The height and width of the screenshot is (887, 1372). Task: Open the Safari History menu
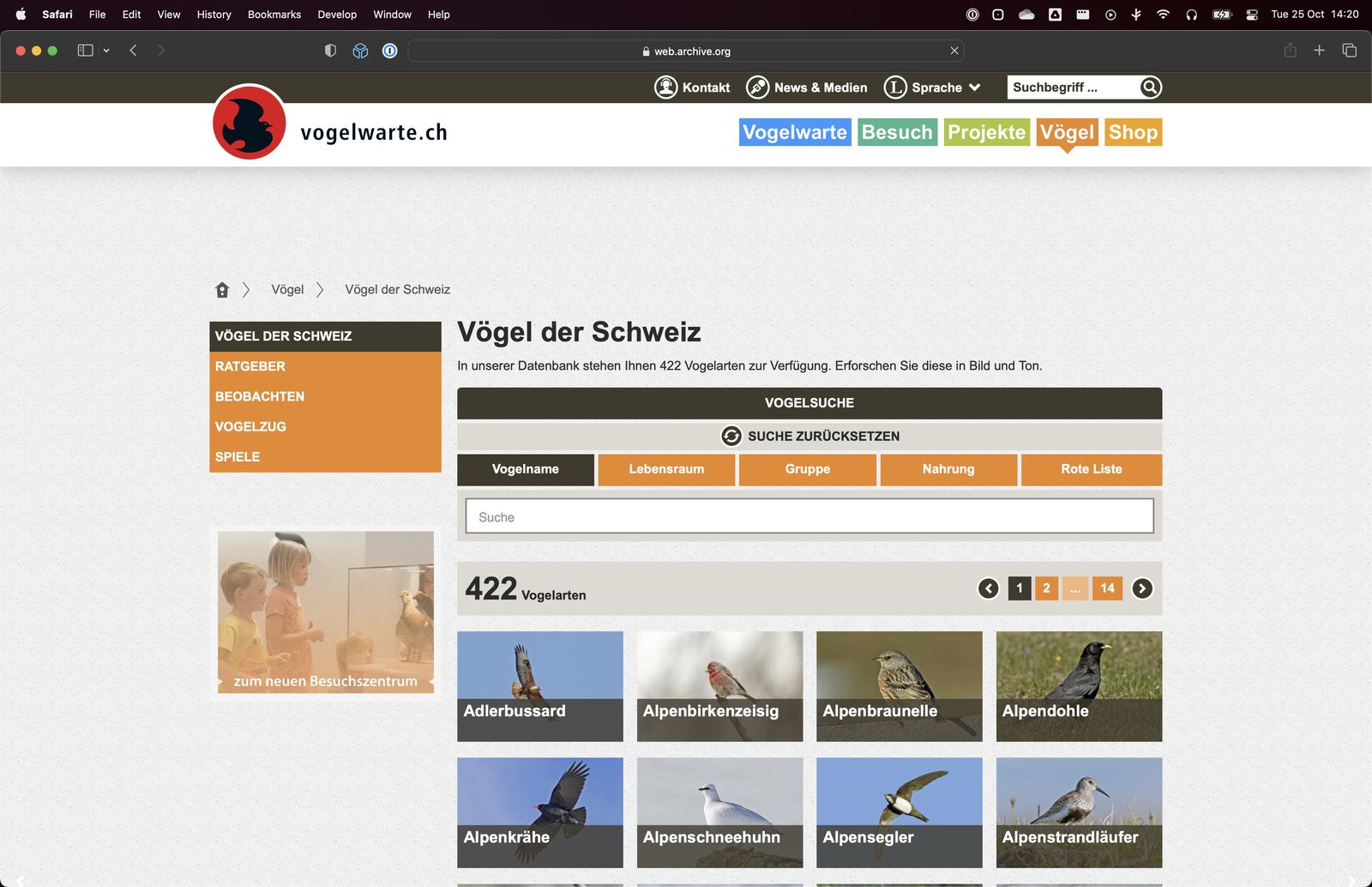pos(214,15)
